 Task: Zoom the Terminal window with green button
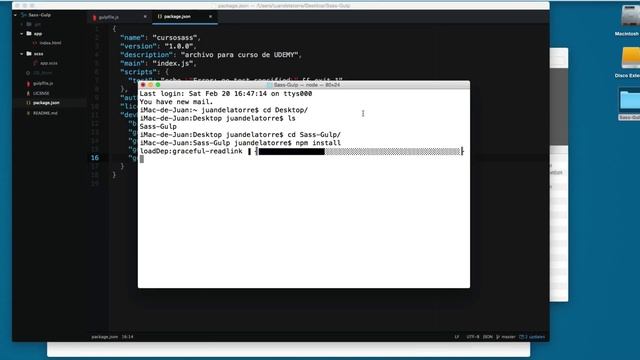[158, 85]
